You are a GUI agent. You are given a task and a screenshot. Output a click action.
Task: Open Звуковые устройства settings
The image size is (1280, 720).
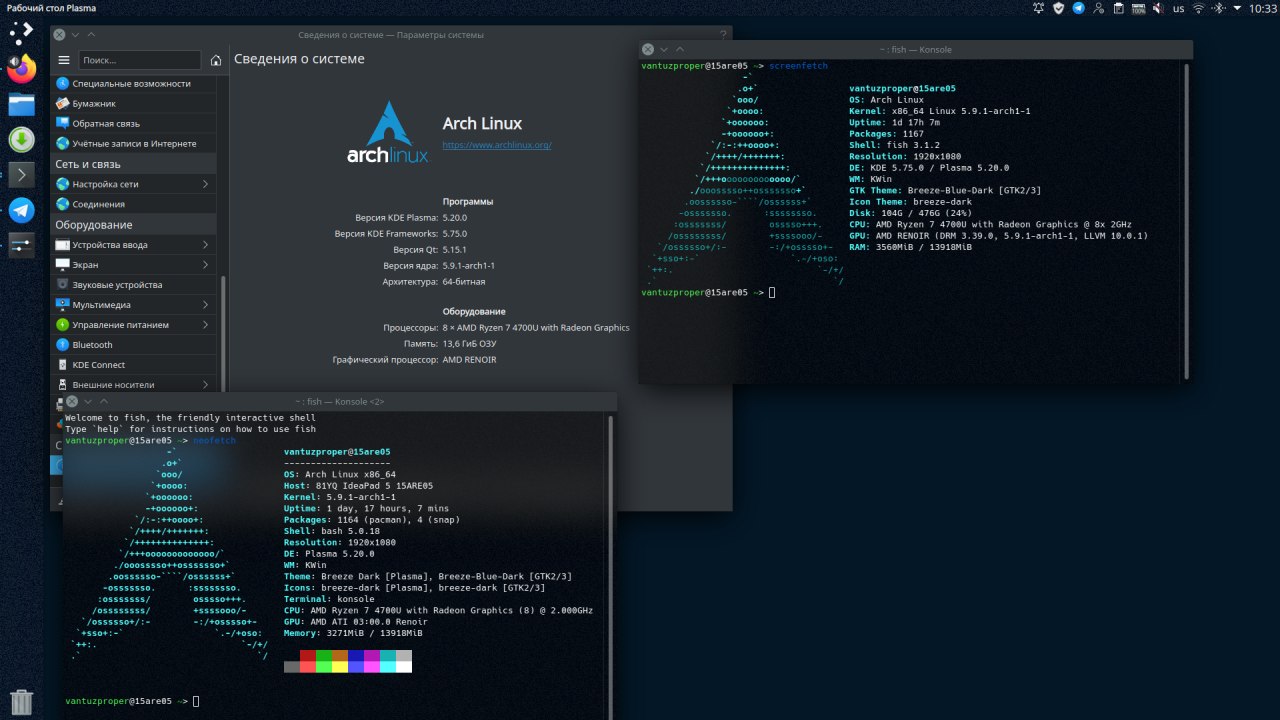click(x=135, y=285)
